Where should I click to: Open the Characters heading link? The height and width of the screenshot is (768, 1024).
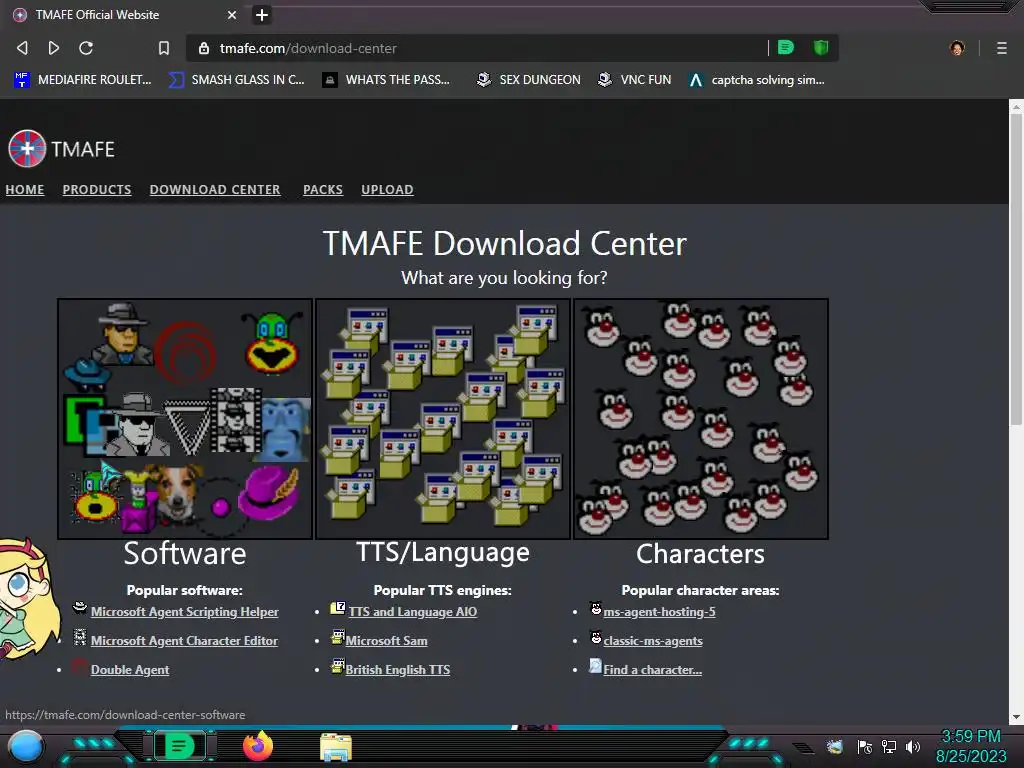pos(700,554)
